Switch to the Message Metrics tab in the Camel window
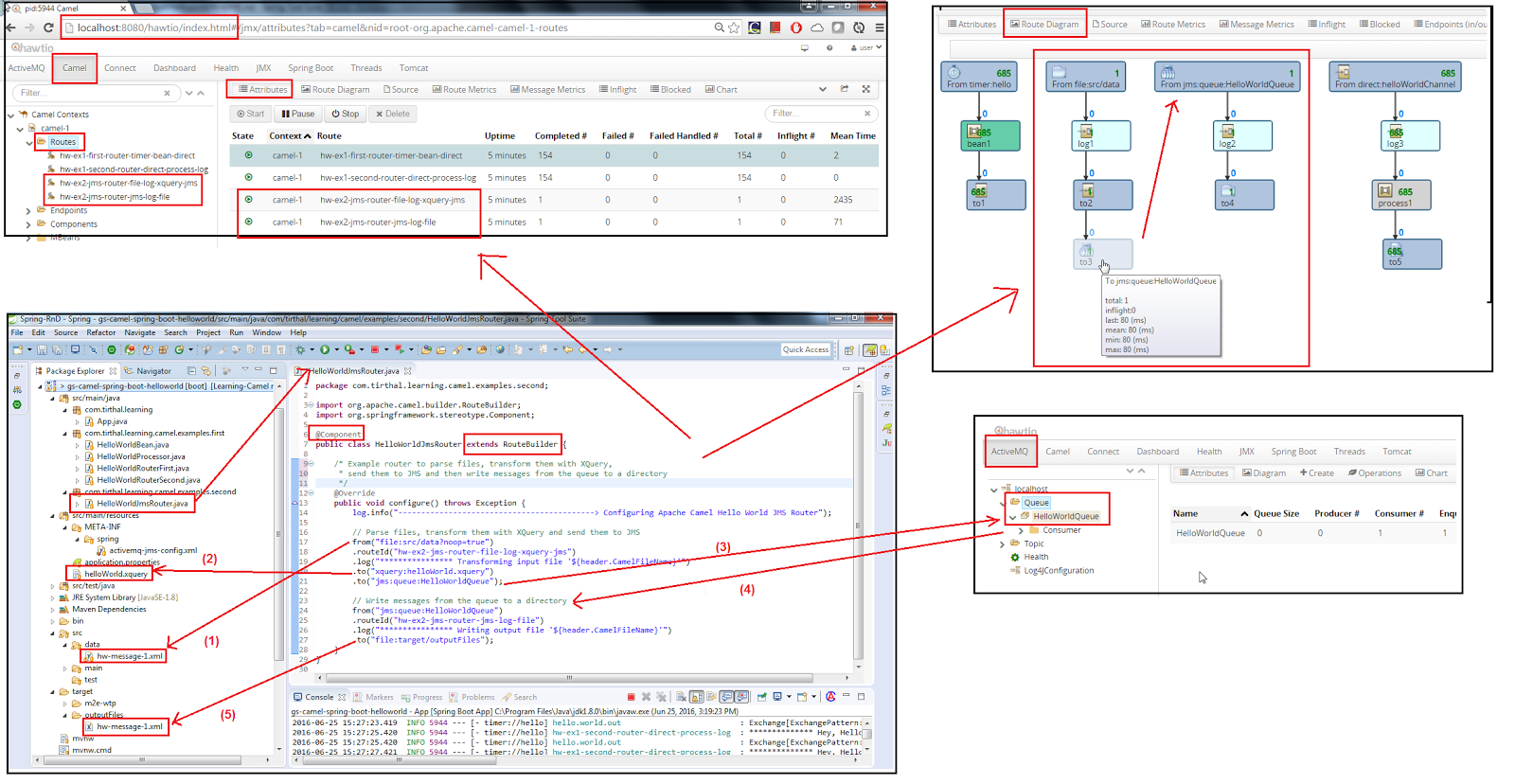1515x784 pixels. coord(548,90)
